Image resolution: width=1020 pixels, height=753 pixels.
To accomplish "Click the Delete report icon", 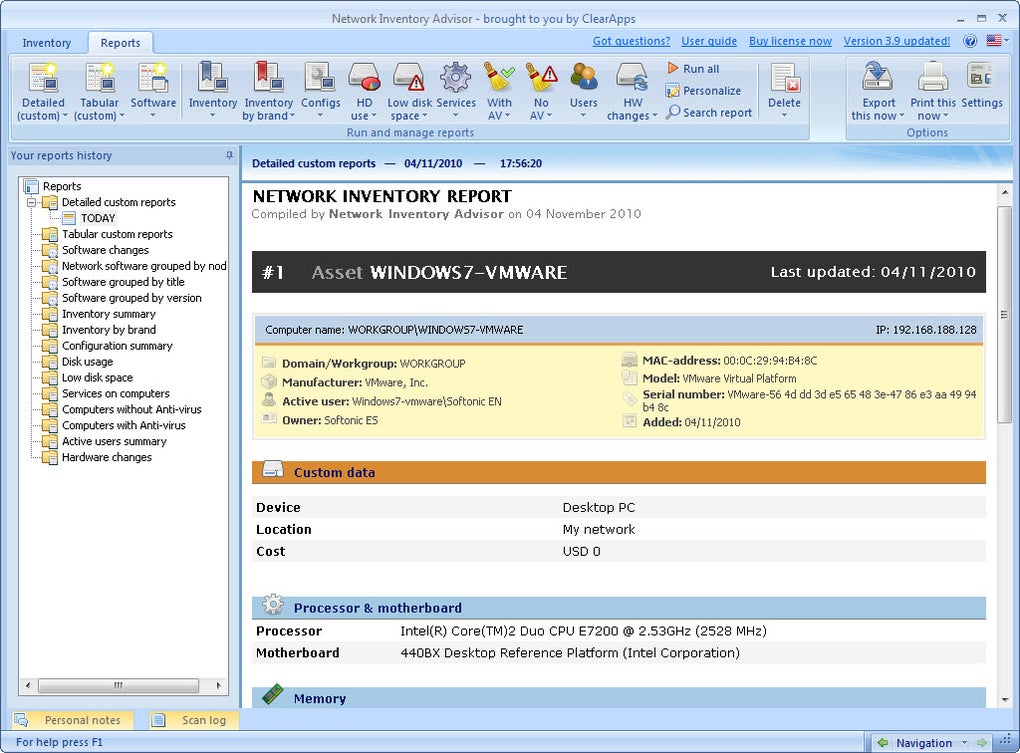I will [785, 77].
